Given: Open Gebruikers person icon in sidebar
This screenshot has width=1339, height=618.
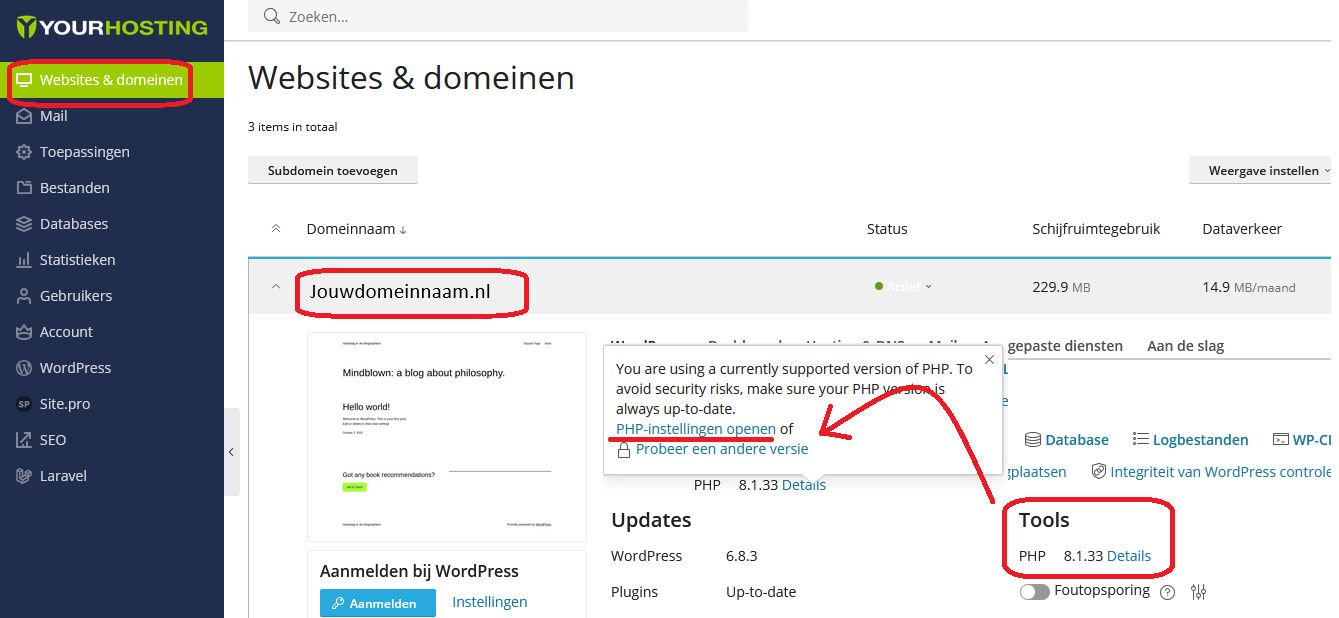Looking at the screenshot, I should point(24,296).
